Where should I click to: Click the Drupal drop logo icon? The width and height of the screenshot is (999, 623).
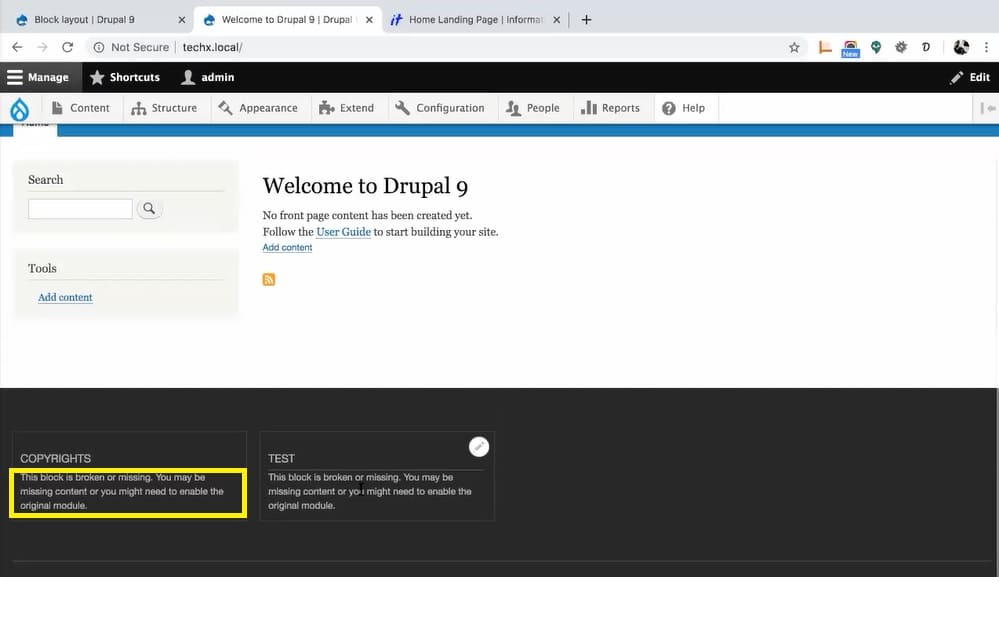coord(20,109)
